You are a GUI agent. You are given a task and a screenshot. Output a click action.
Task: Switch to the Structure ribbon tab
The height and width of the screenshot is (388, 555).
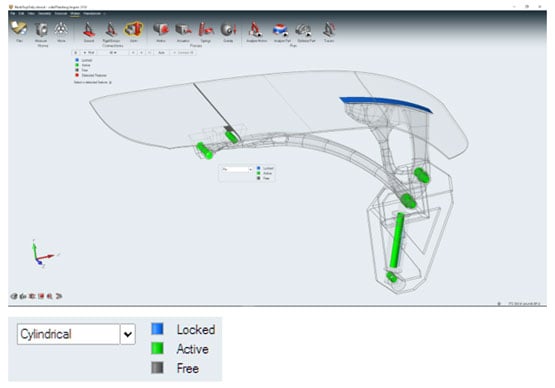61,13
